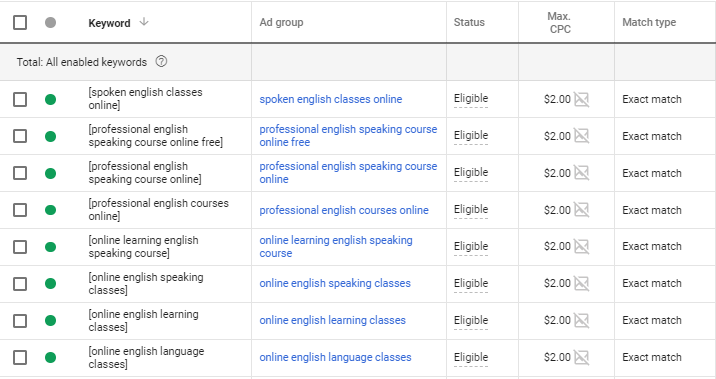Tick the select-all checkbox in the header
Screen dimensions: 716x379
point(20,22)
